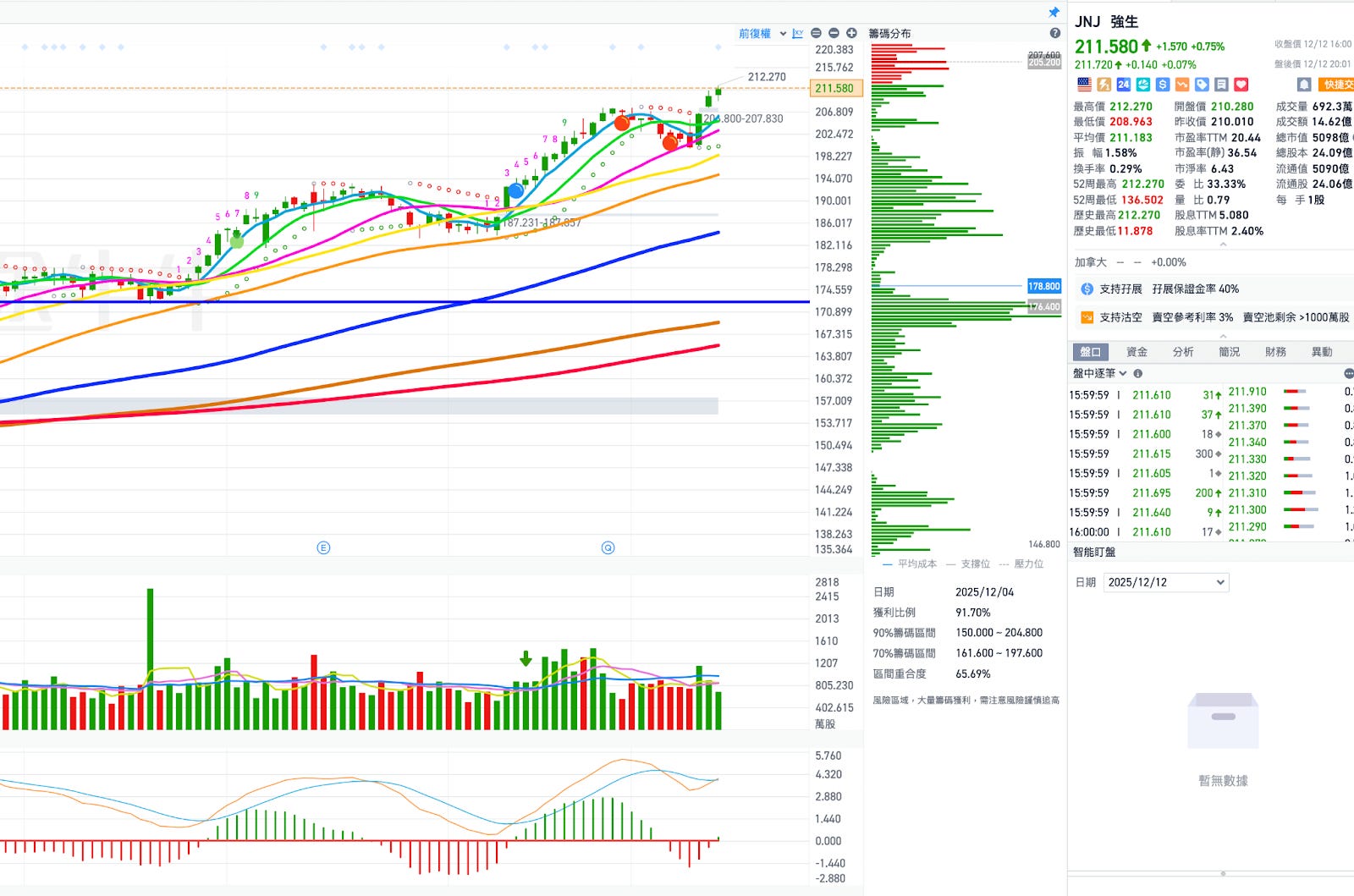Viewport: 1354px width, 896px height.
Task: Set a price alert with the bell icon
Action: [1304, 85]
